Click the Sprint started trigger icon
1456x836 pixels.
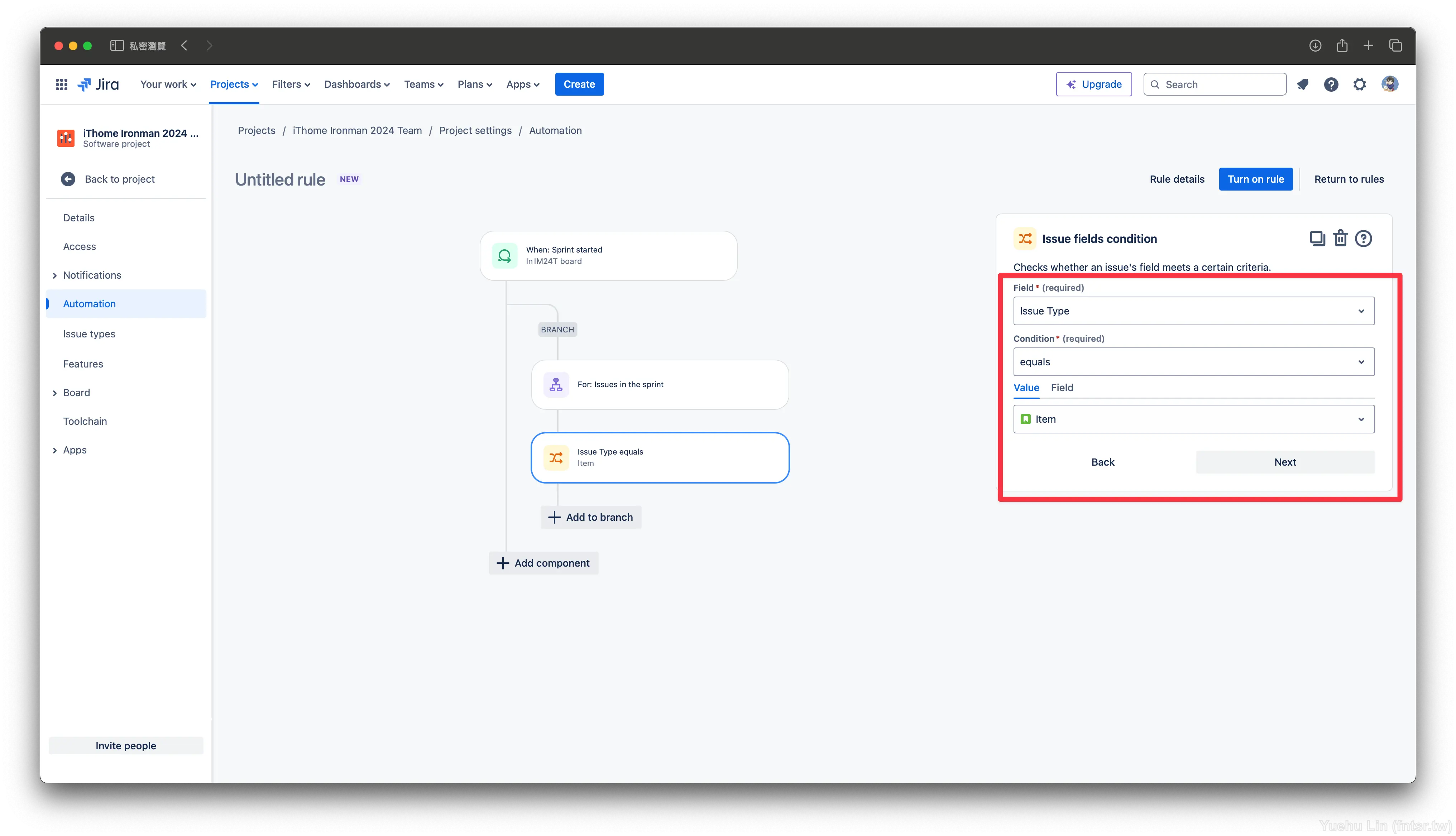pos(505,255)
